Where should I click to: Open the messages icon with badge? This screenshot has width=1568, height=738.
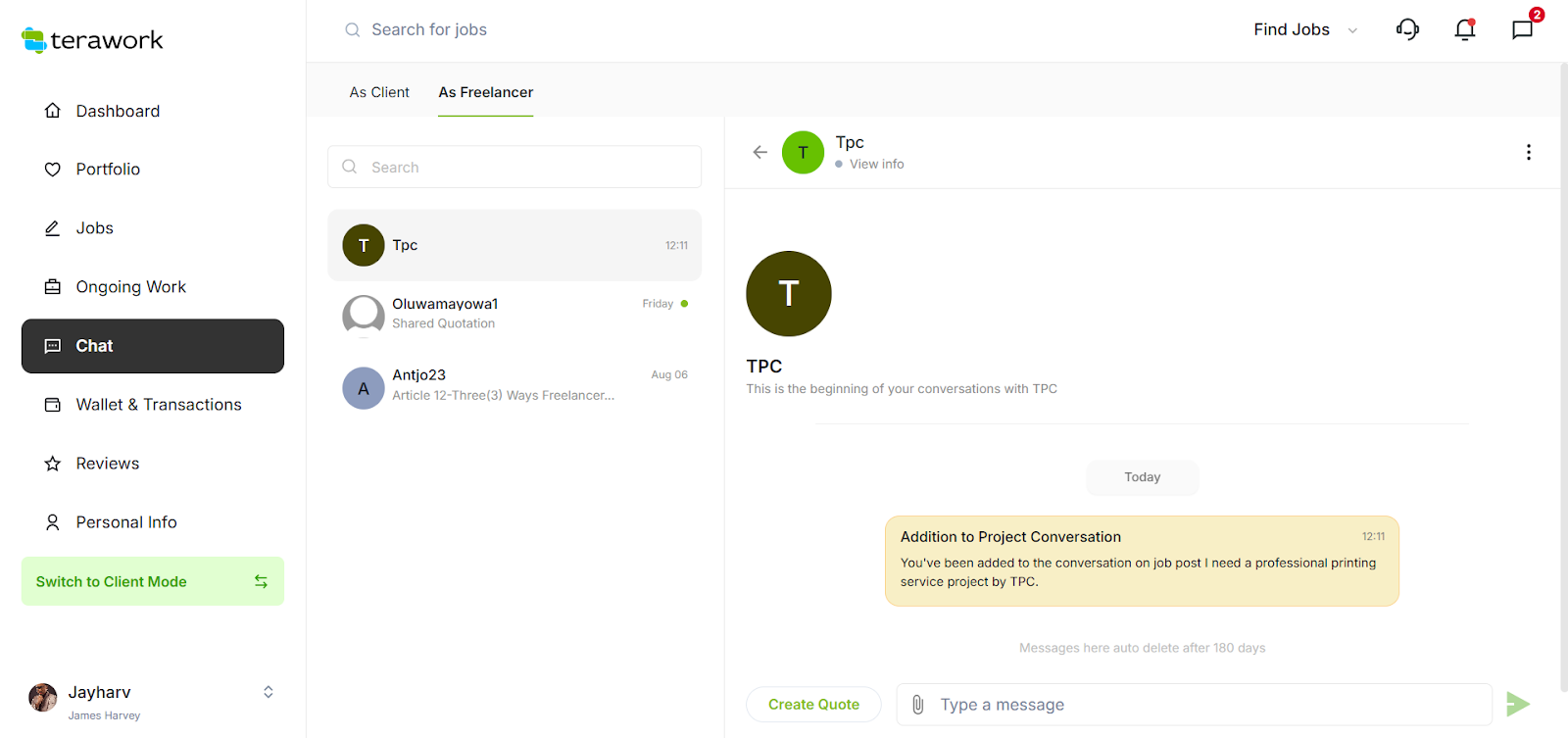coord(1522,29)
